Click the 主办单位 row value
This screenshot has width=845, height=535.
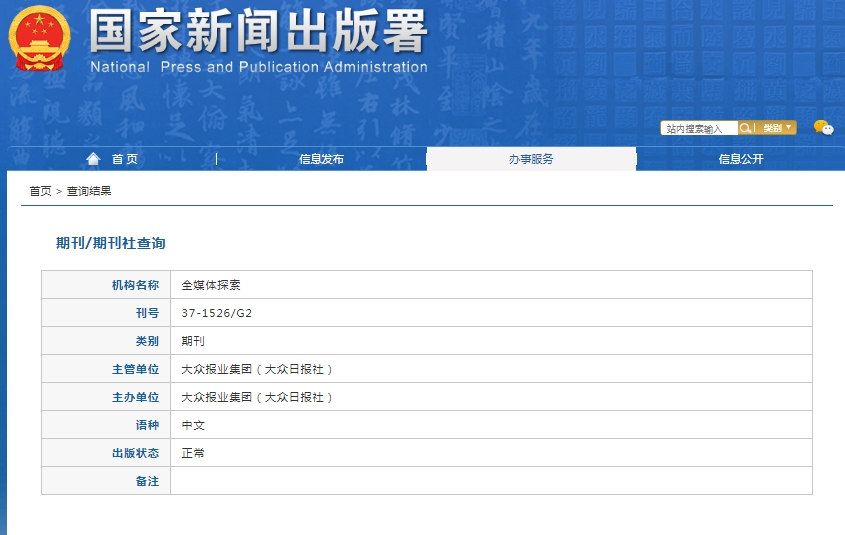click(257, 397)
